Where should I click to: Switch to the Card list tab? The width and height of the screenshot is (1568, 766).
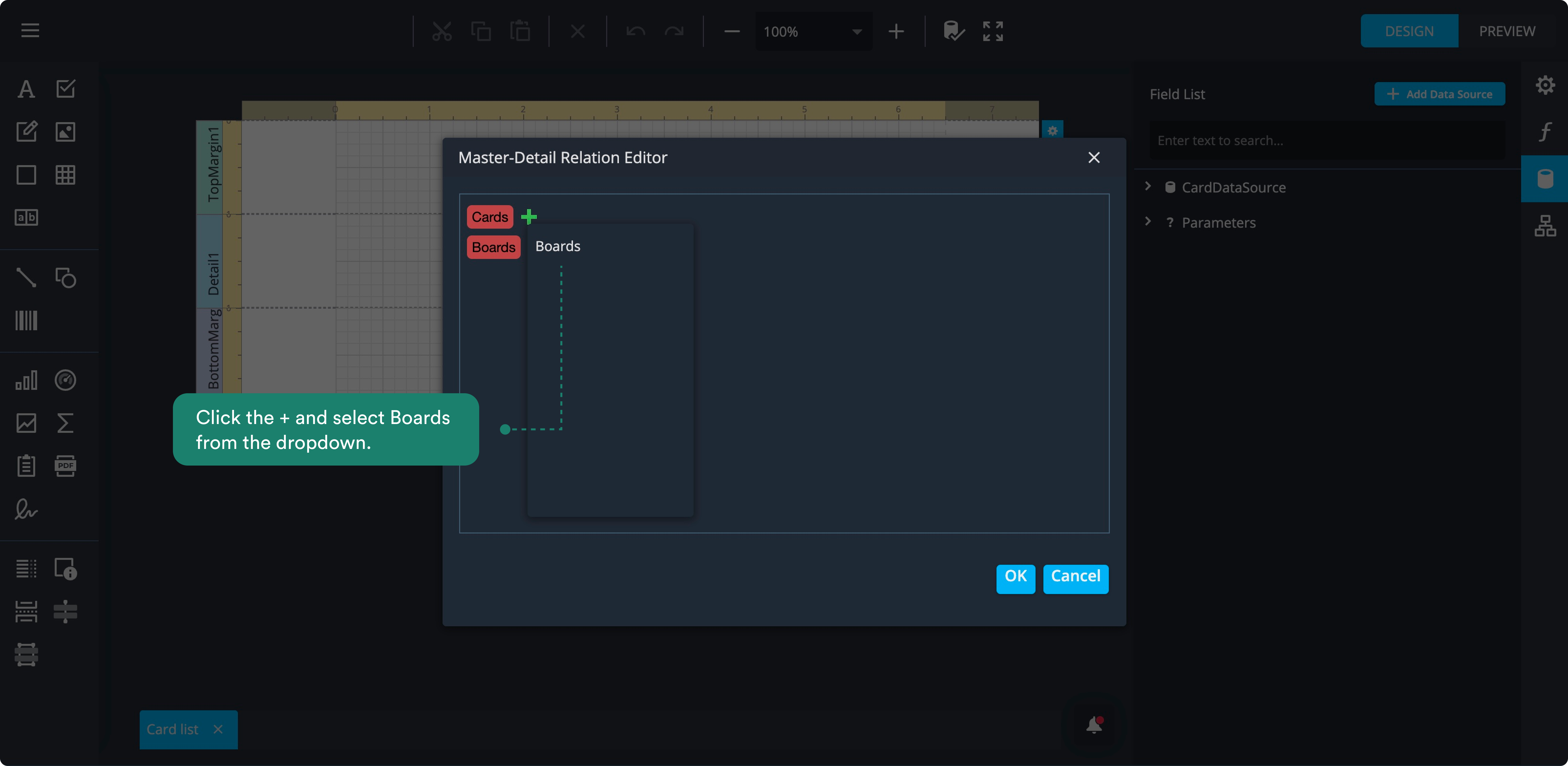point(173,729)
